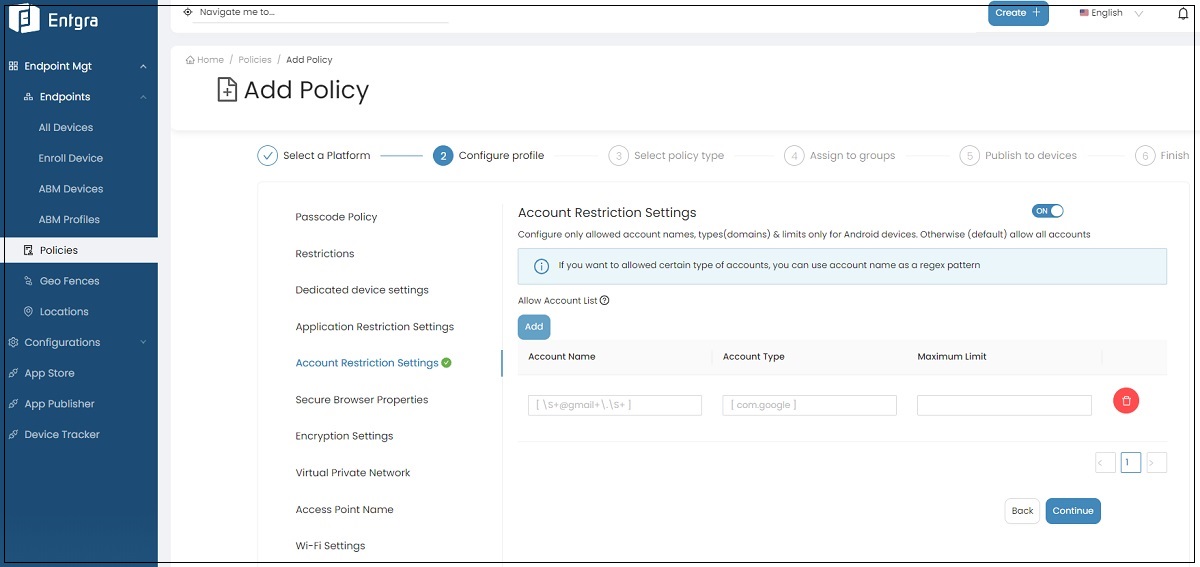Go to next page arrow
The width and height of the screenshot is (1200, 567).
pyautogui.click(x=1156, y=463)
